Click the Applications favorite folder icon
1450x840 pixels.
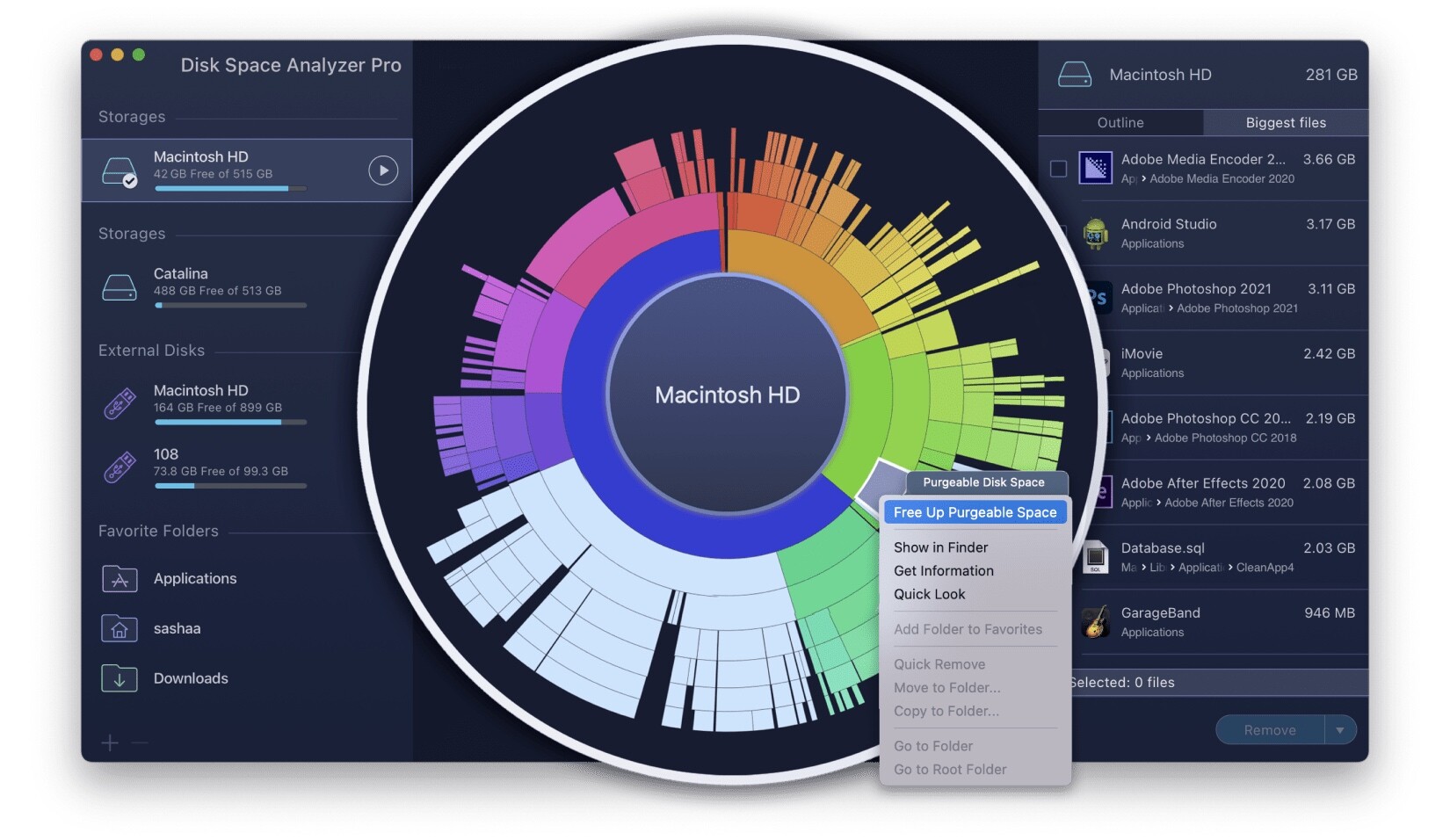pyautogui.click(x=120, y=579)
